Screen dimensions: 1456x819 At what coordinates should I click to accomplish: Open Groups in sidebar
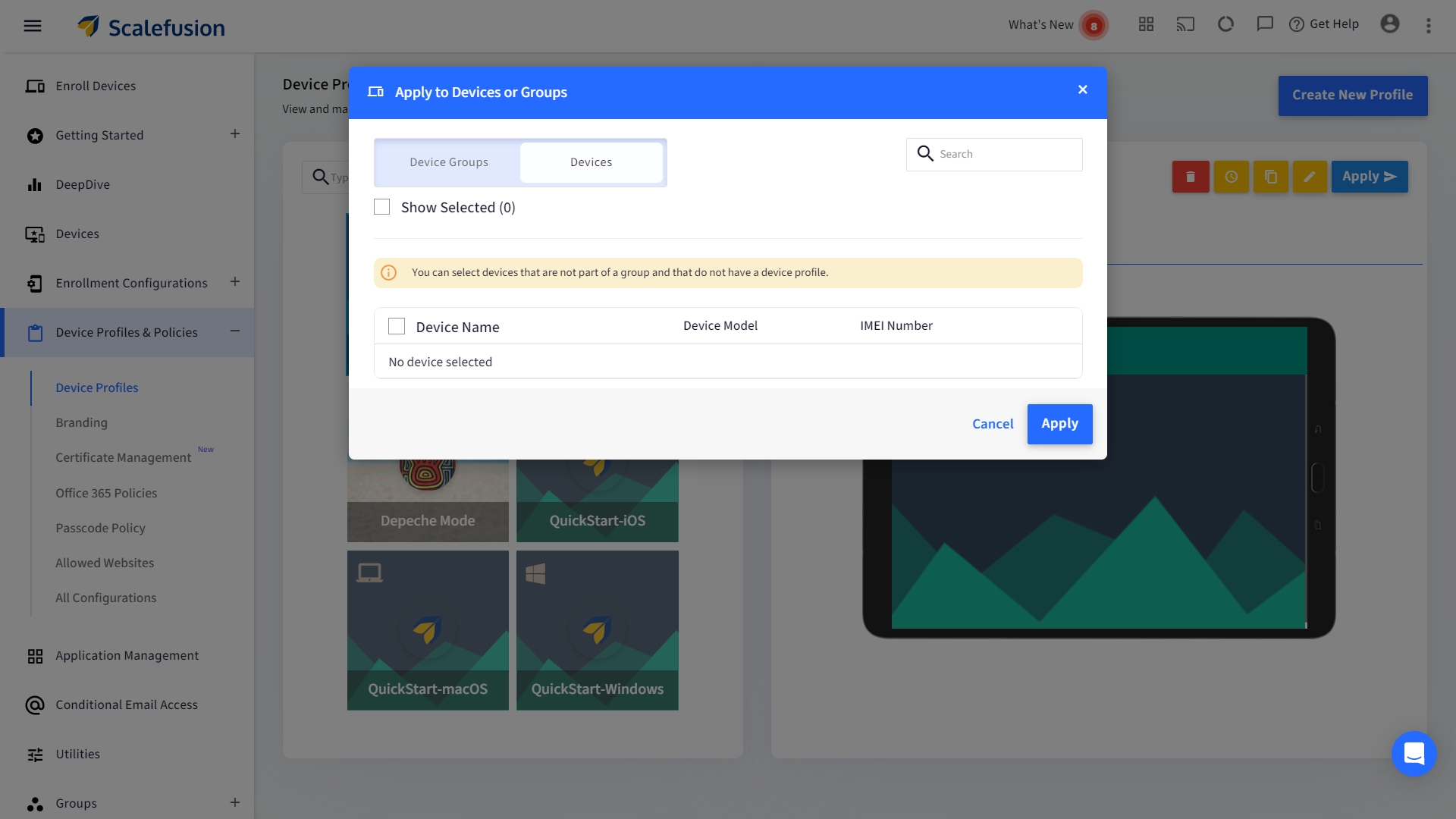point(76,804)
